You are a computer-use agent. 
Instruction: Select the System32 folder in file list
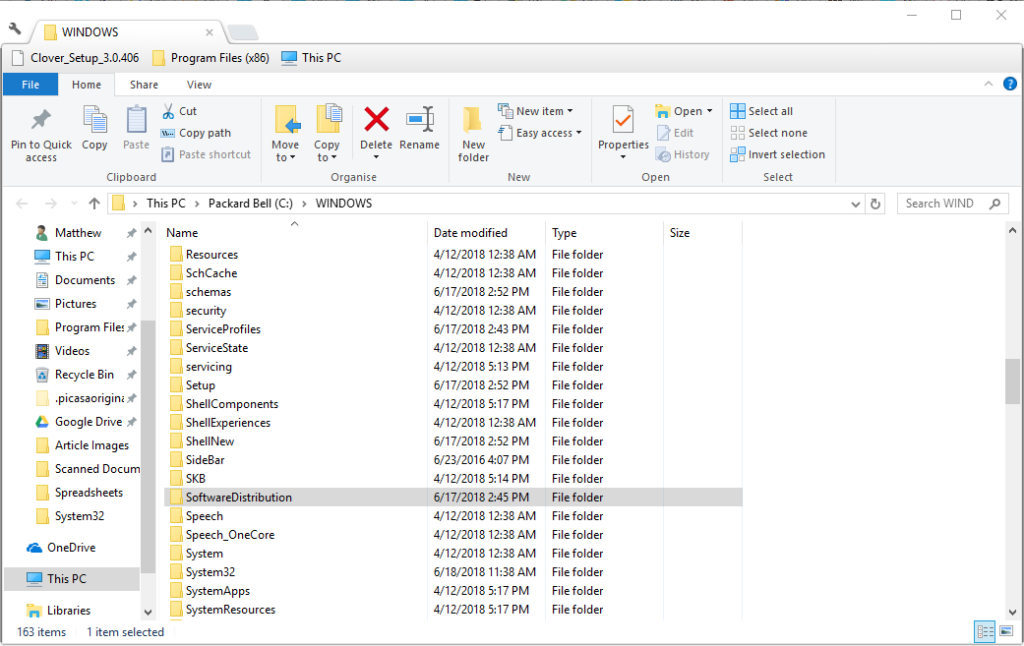click(x=453, y=572)
